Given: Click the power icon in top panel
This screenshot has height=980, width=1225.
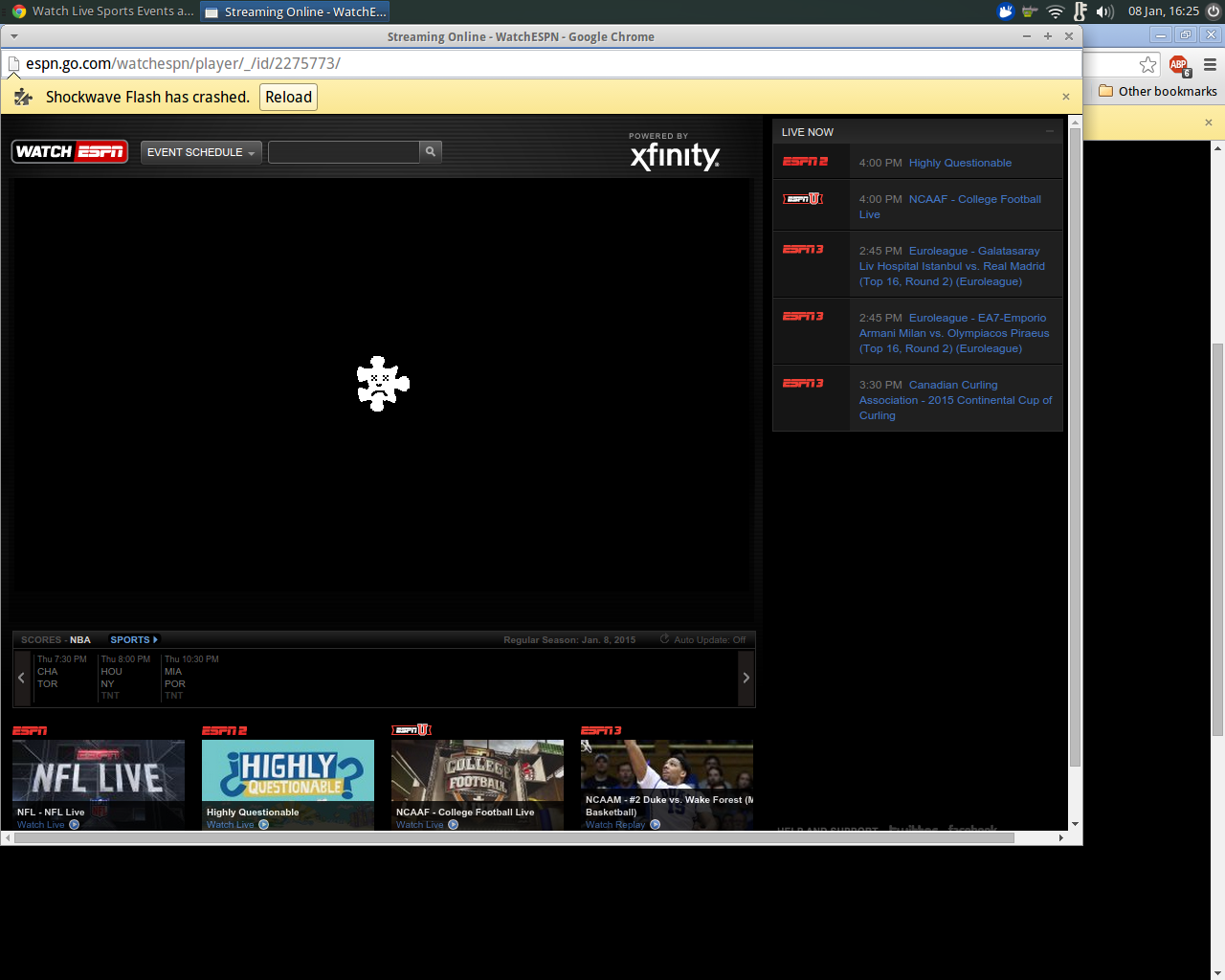Looking at the screenshot, I should pos(1213,11).
